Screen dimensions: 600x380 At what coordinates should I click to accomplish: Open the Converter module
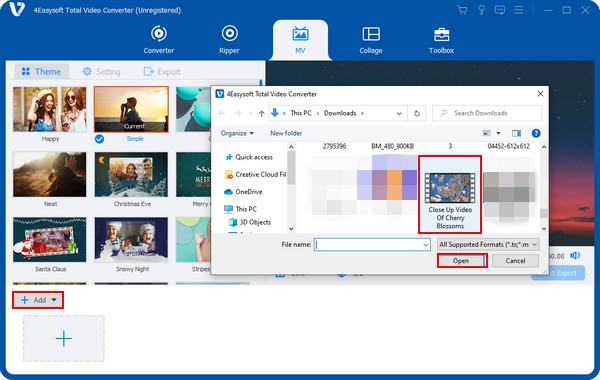(158, 39)
